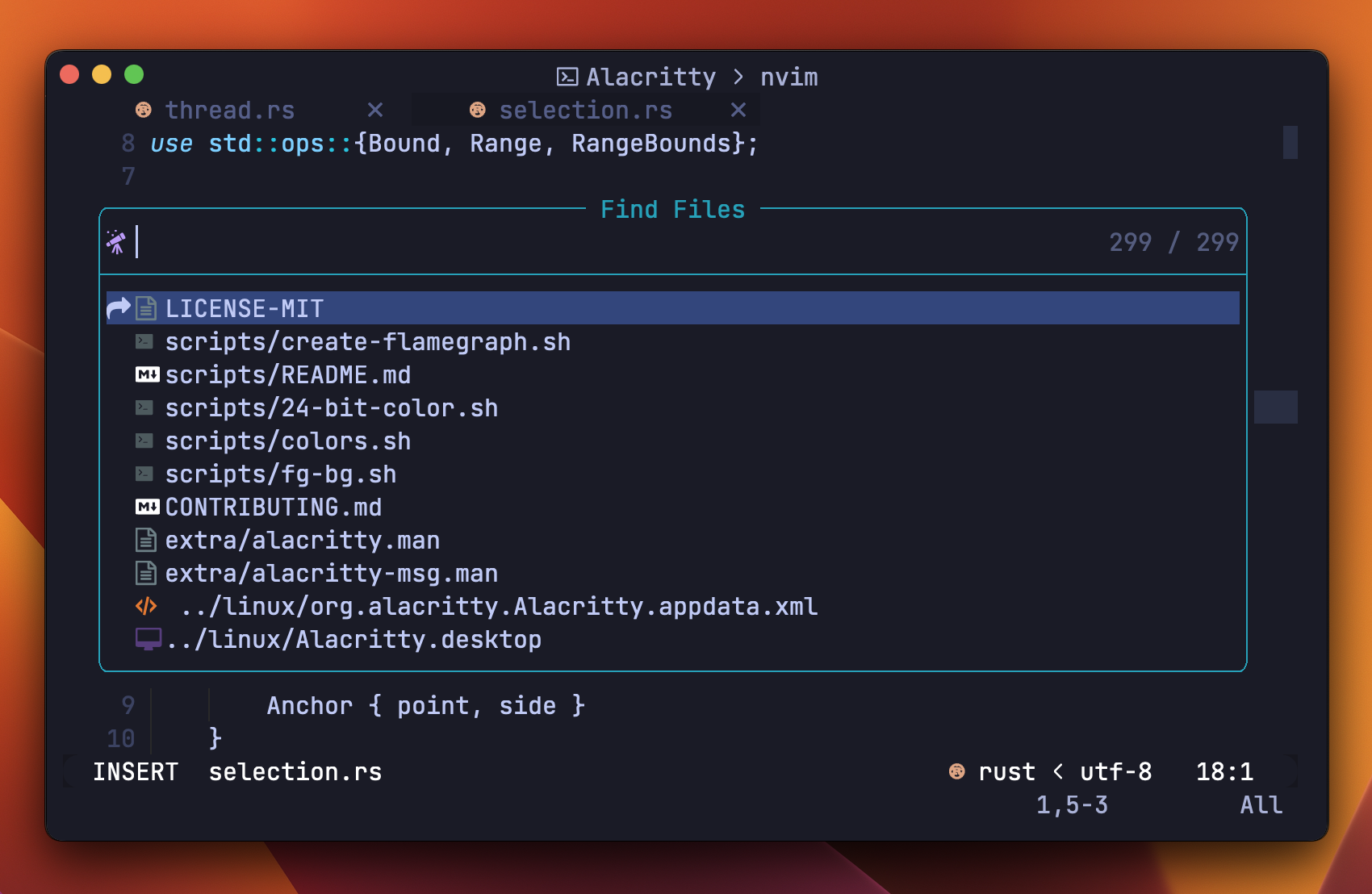The width and height of the screenshot is (1372, 894).
Task: Select LICENSE-MIT in the file picker
Action: (244, 307)
